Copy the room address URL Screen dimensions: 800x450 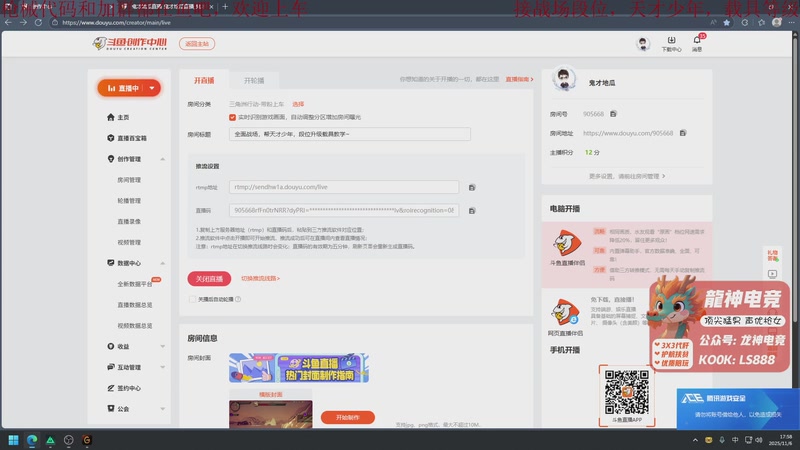pyautogui.click(x=683, y=133)
